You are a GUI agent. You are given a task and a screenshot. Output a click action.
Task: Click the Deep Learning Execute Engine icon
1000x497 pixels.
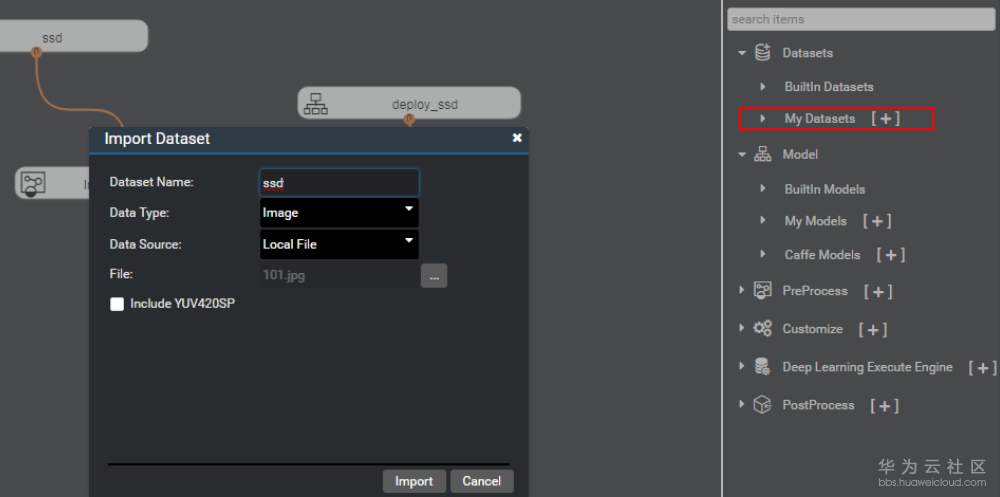coord(762,366)
